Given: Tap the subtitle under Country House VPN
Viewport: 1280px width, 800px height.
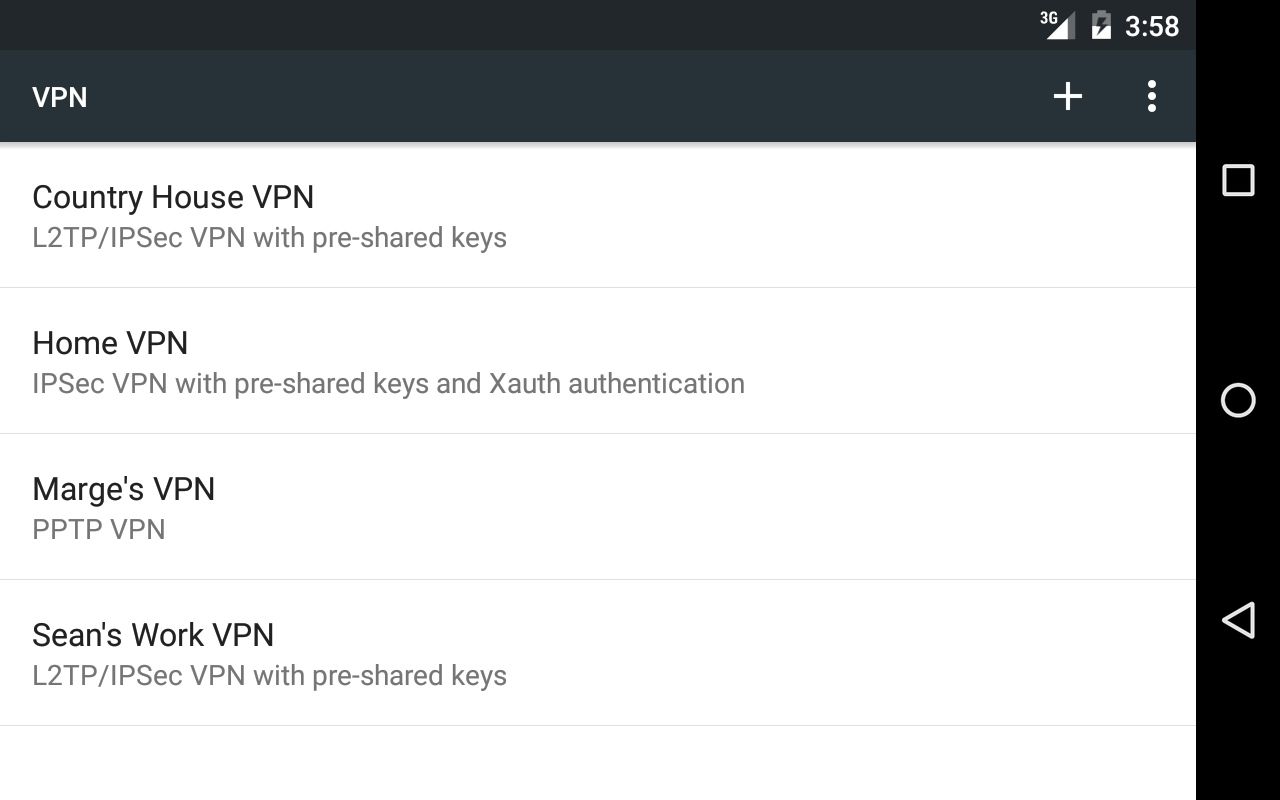Looking at the screenshot, I should tap(269, 238).
